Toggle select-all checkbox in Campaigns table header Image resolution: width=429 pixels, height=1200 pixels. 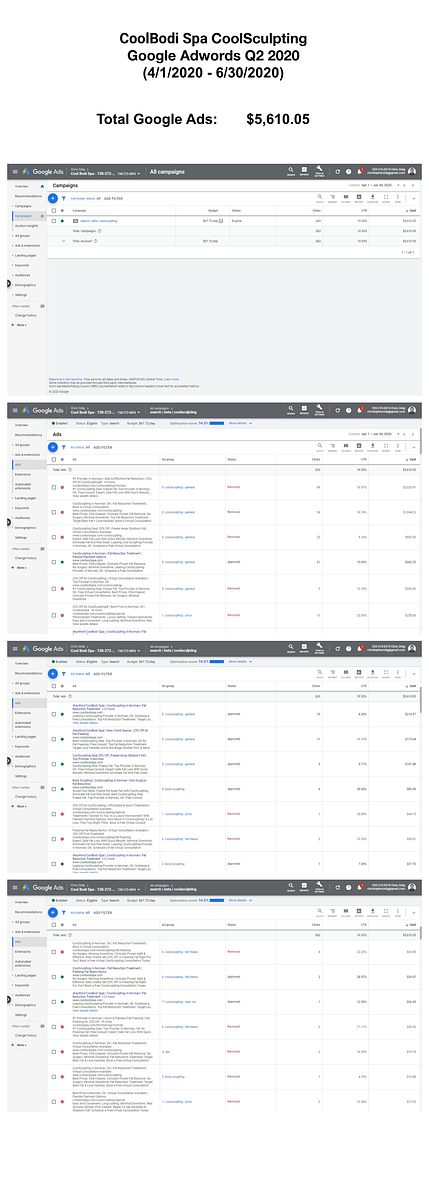coord(53,210)
